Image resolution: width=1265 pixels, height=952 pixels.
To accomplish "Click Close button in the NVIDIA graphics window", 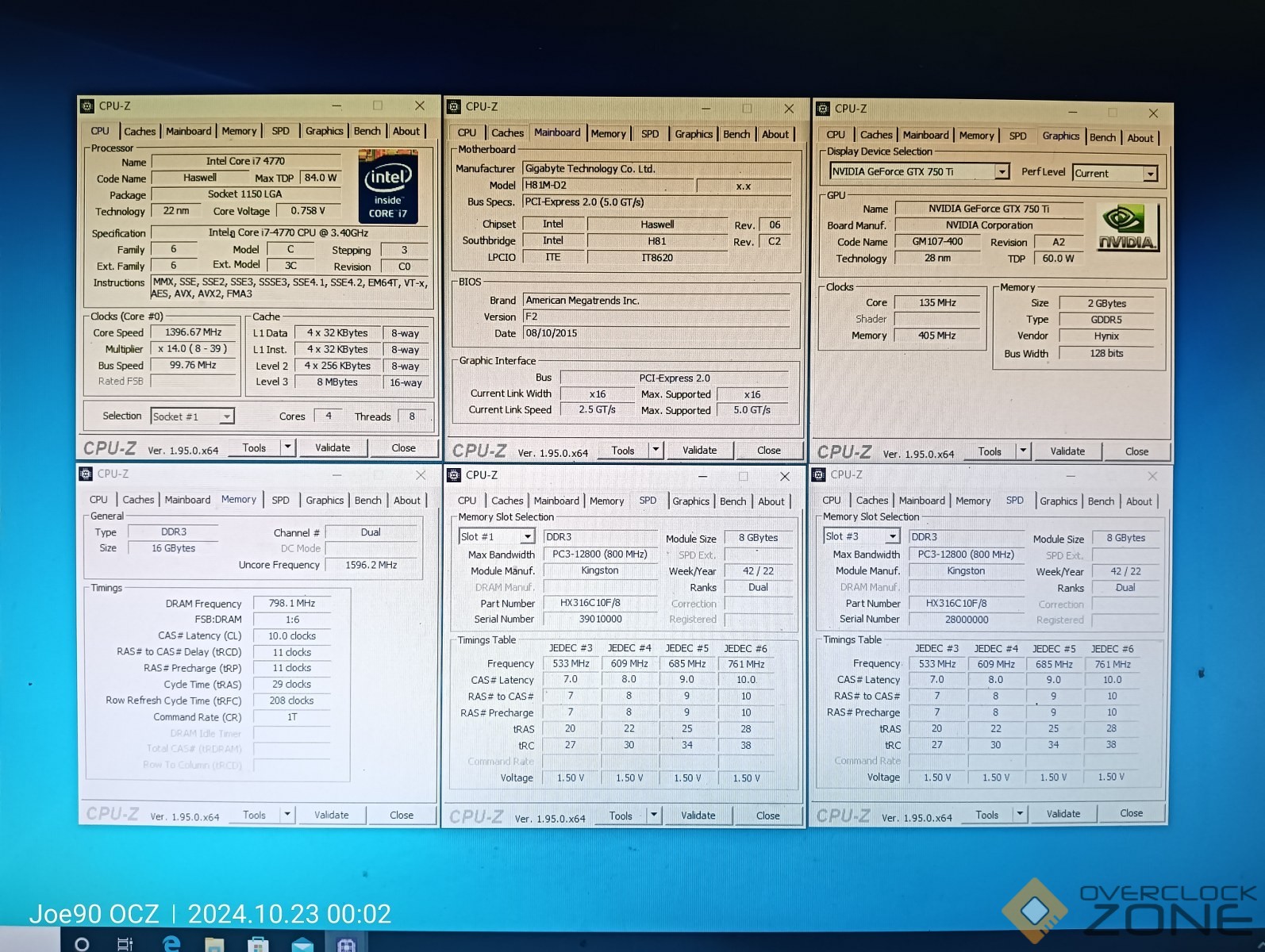I will 1136,451.
